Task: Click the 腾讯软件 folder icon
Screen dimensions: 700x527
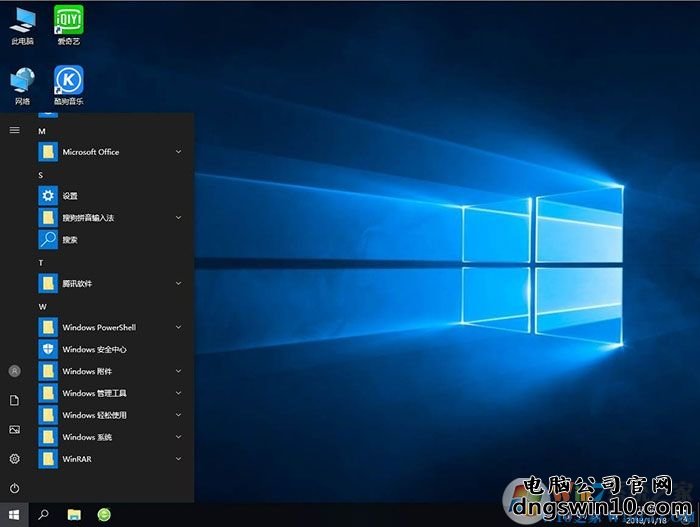Action: (x=48, y=283)
